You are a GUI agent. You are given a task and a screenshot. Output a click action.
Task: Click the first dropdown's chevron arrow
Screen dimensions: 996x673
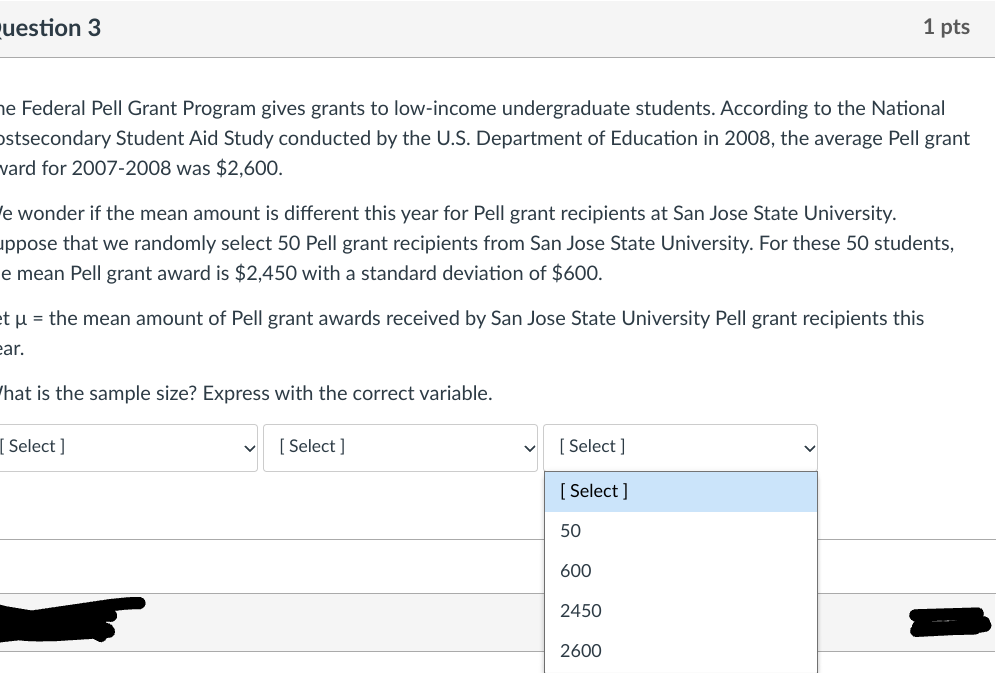pyautogui.click(x=252, y=449)
